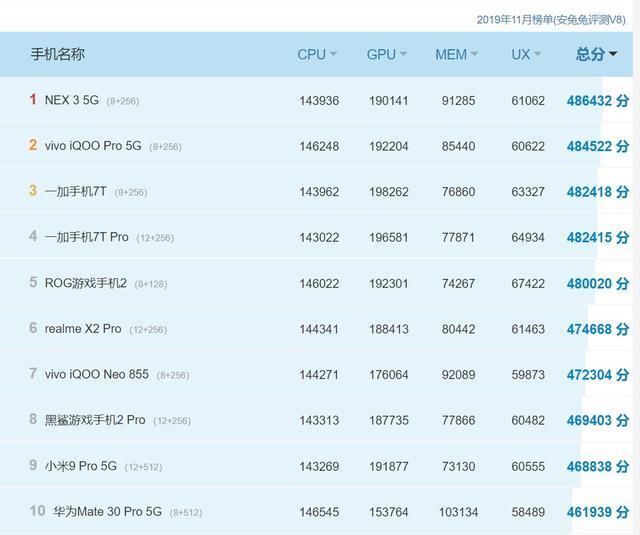The height and width of the screenshot is (535, 640).
Task: Sort by 总分 total score column
Action: [596, 54]
